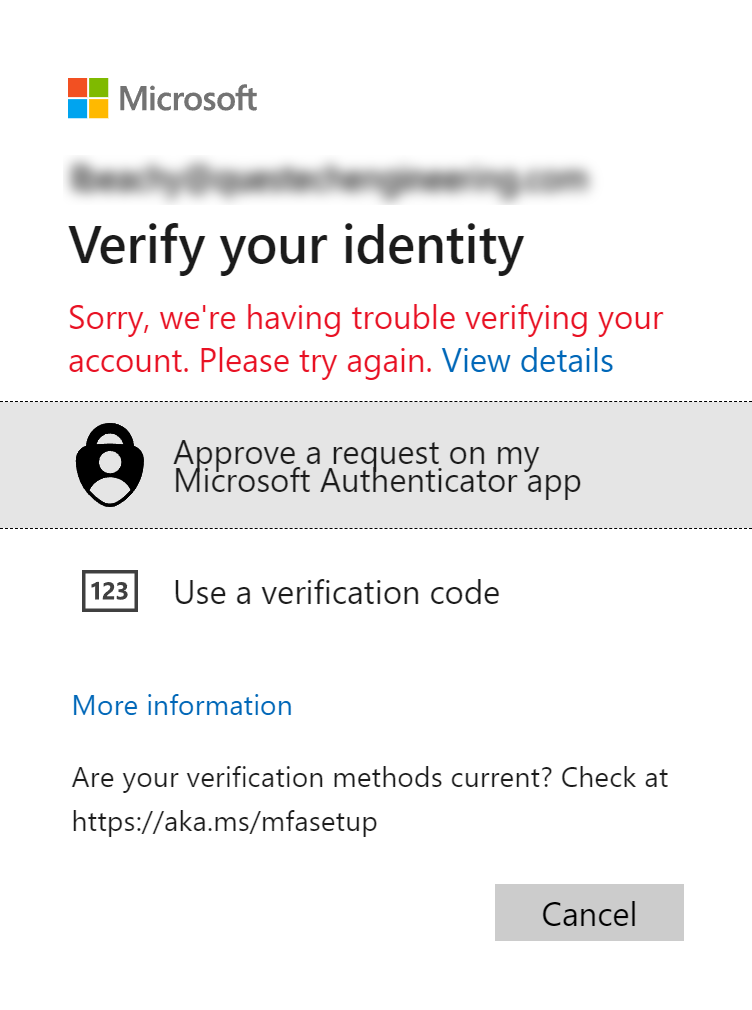Screen dimensions: 752x1010
Task: Click the Cancel button
Action: click(x=589, y=913)
